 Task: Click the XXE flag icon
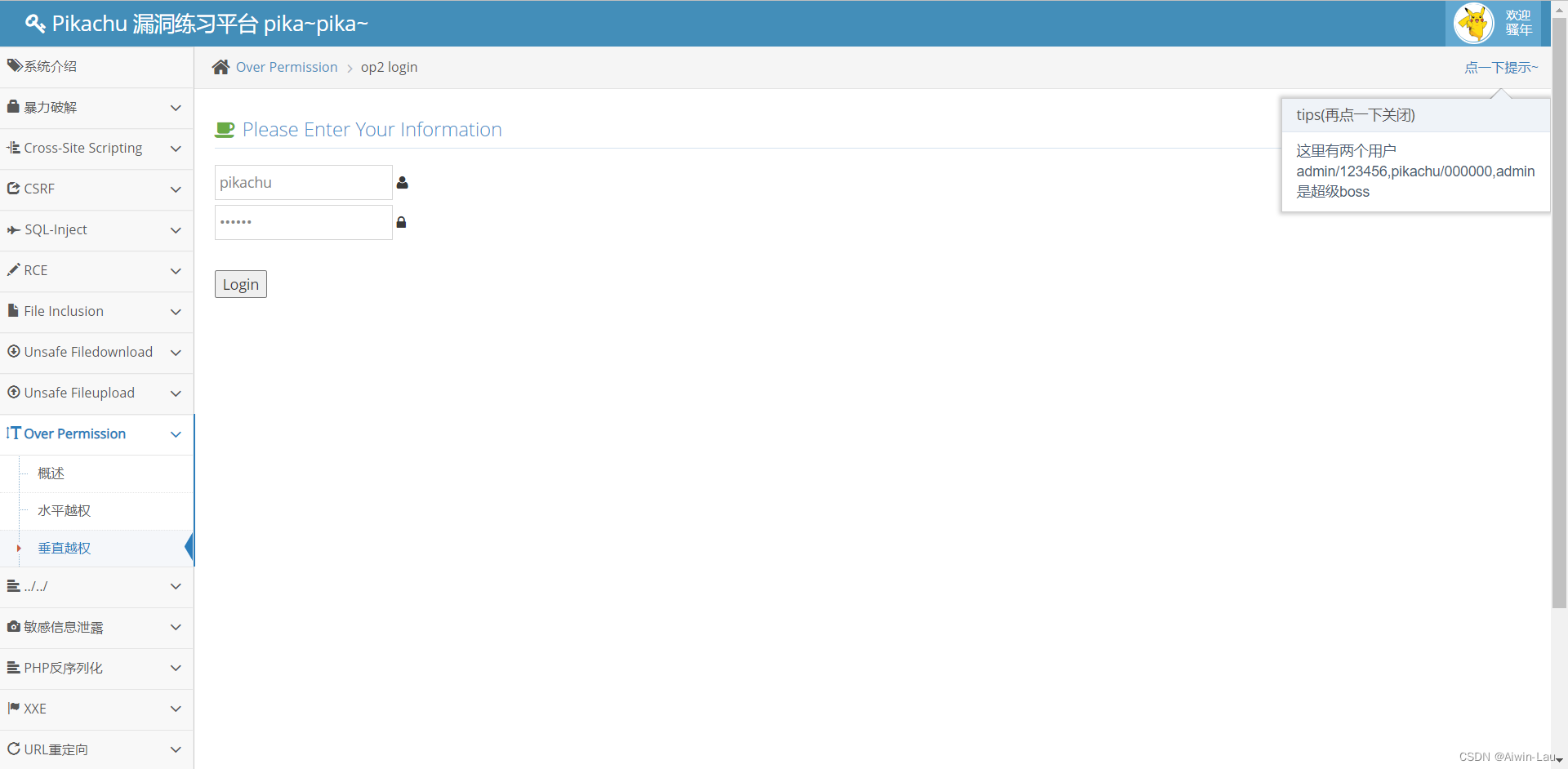coord(14,708)
